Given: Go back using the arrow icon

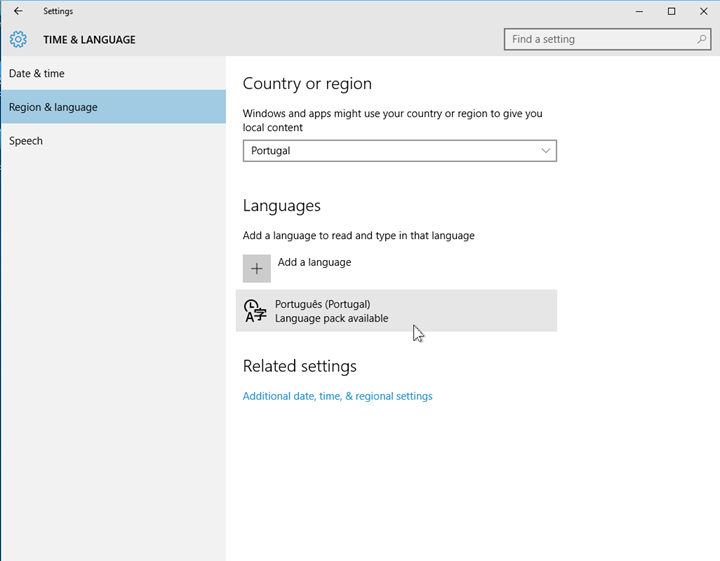Looking at the screenshot, I should coord(18,11).
